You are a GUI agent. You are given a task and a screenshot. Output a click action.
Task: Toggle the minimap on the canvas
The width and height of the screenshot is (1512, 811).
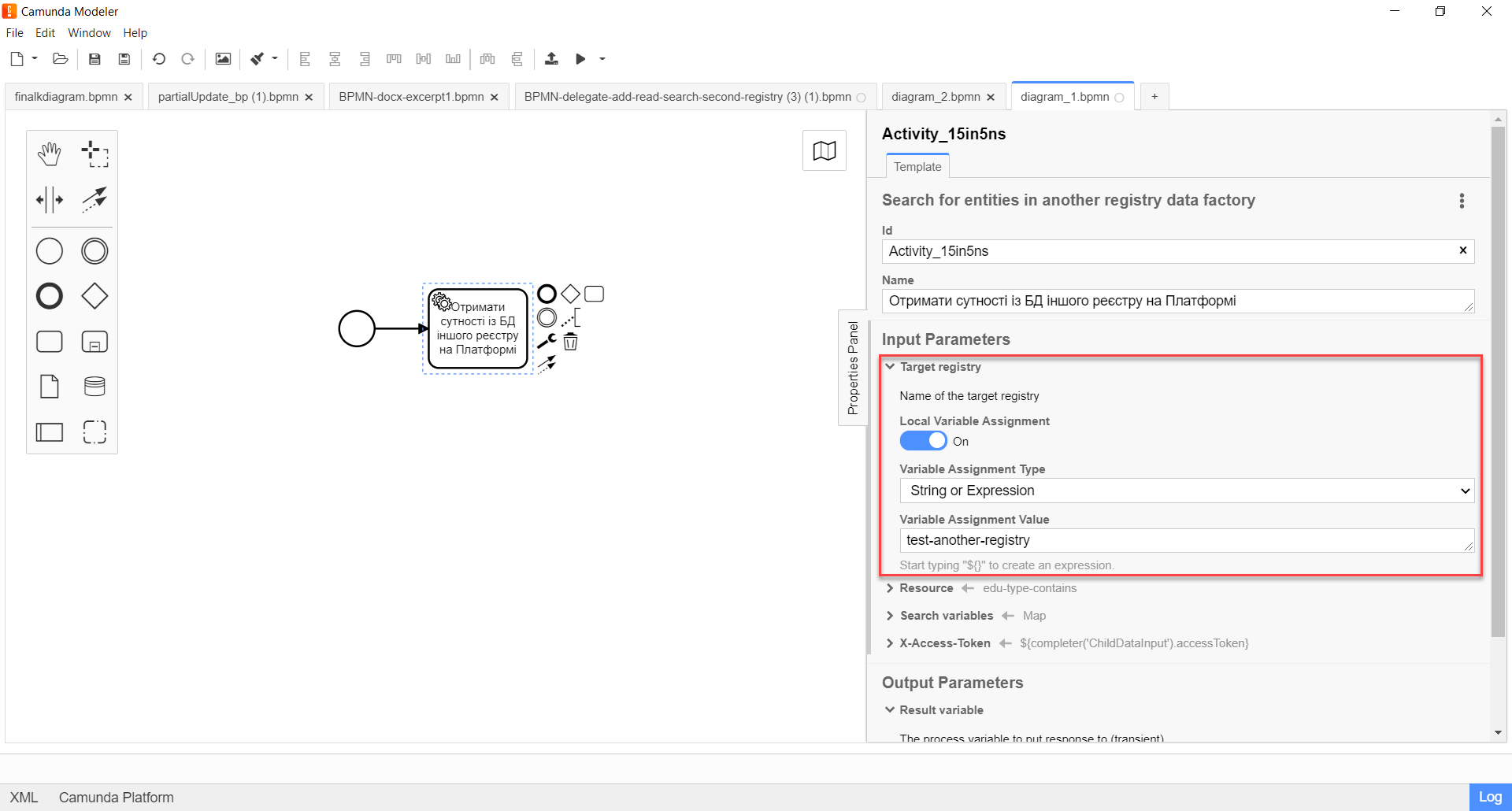[x=825, y=150]
